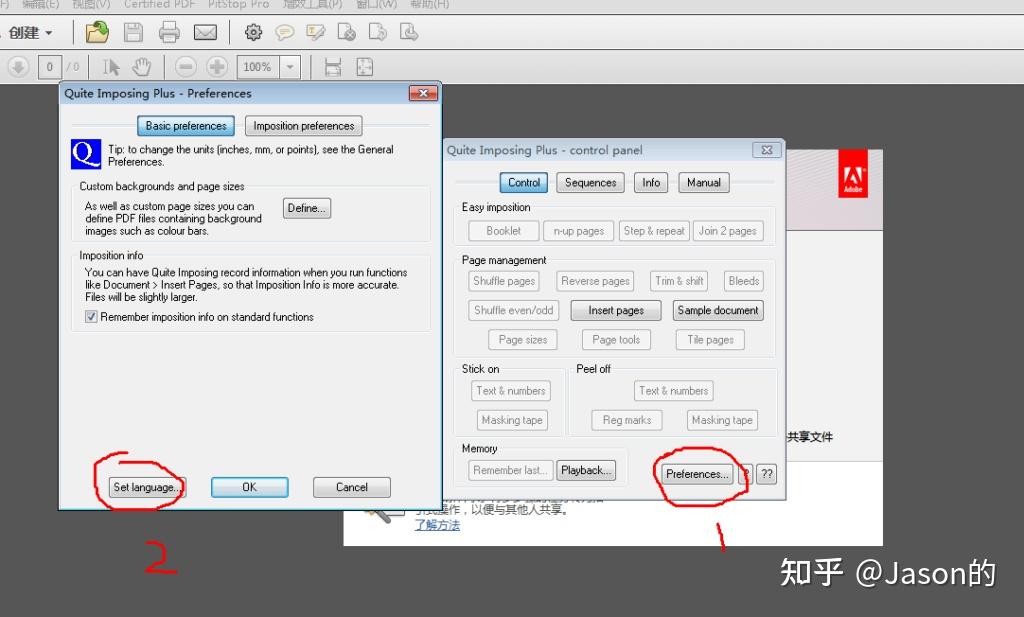Click the zoom in plus icon
Screen dimensions: 1024x617
(x=217, y=67)
